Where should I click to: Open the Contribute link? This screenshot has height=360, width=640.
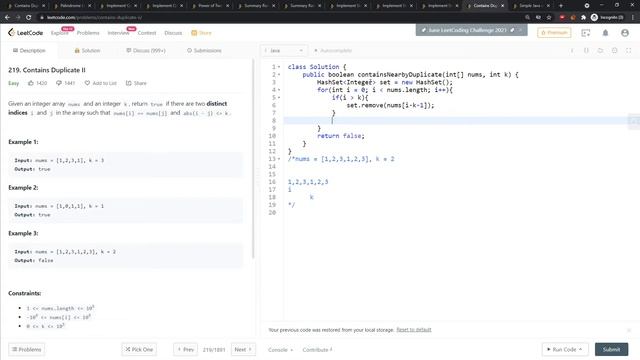317,350
